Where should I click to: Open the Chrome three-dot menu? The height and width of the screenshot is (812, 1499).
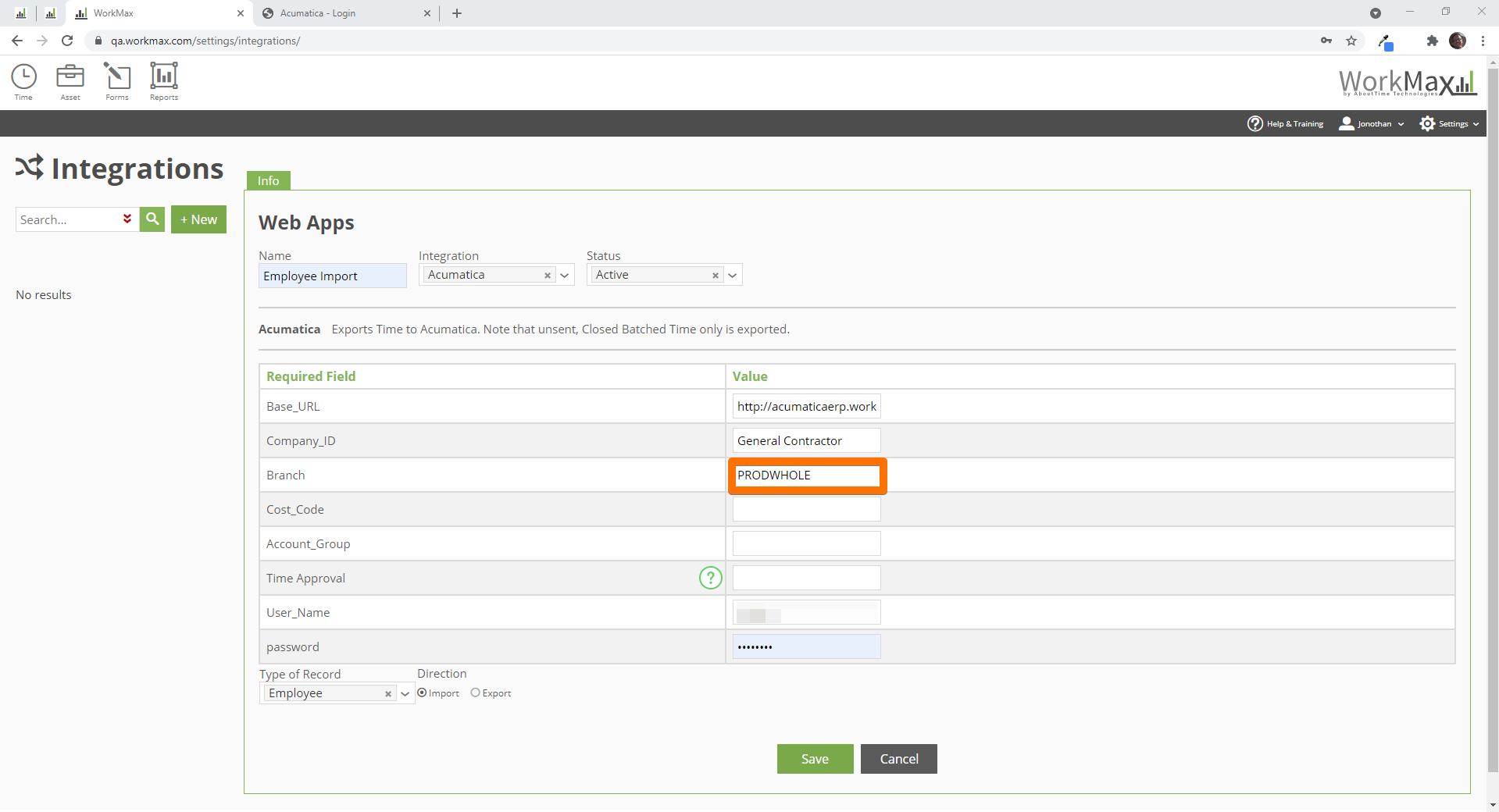point(1483,41)
